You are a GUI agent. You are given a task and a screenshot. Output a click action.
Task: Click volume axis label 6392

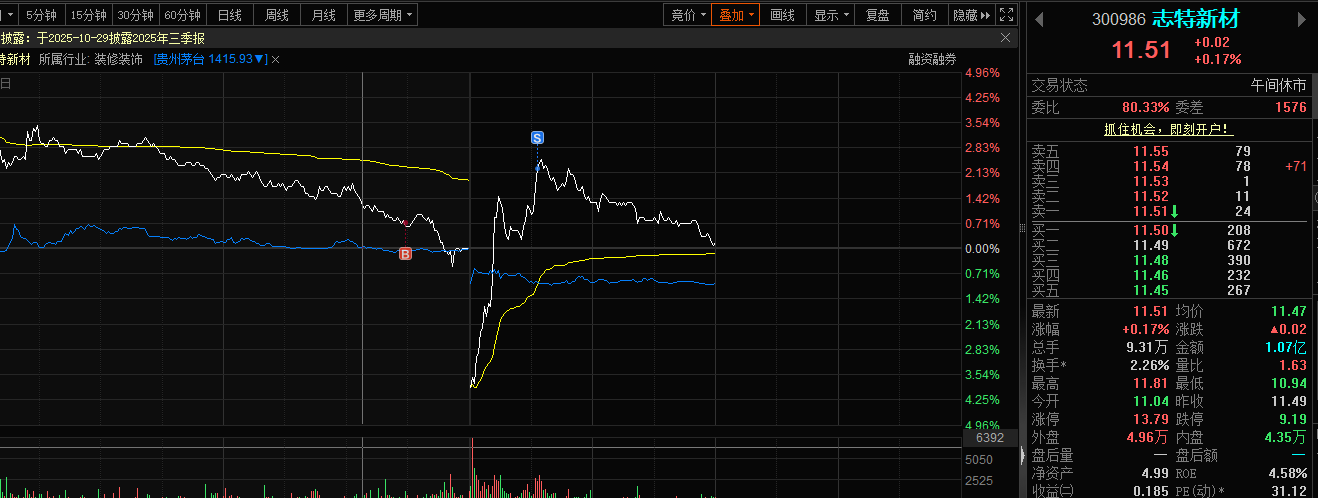pos(989,438)
